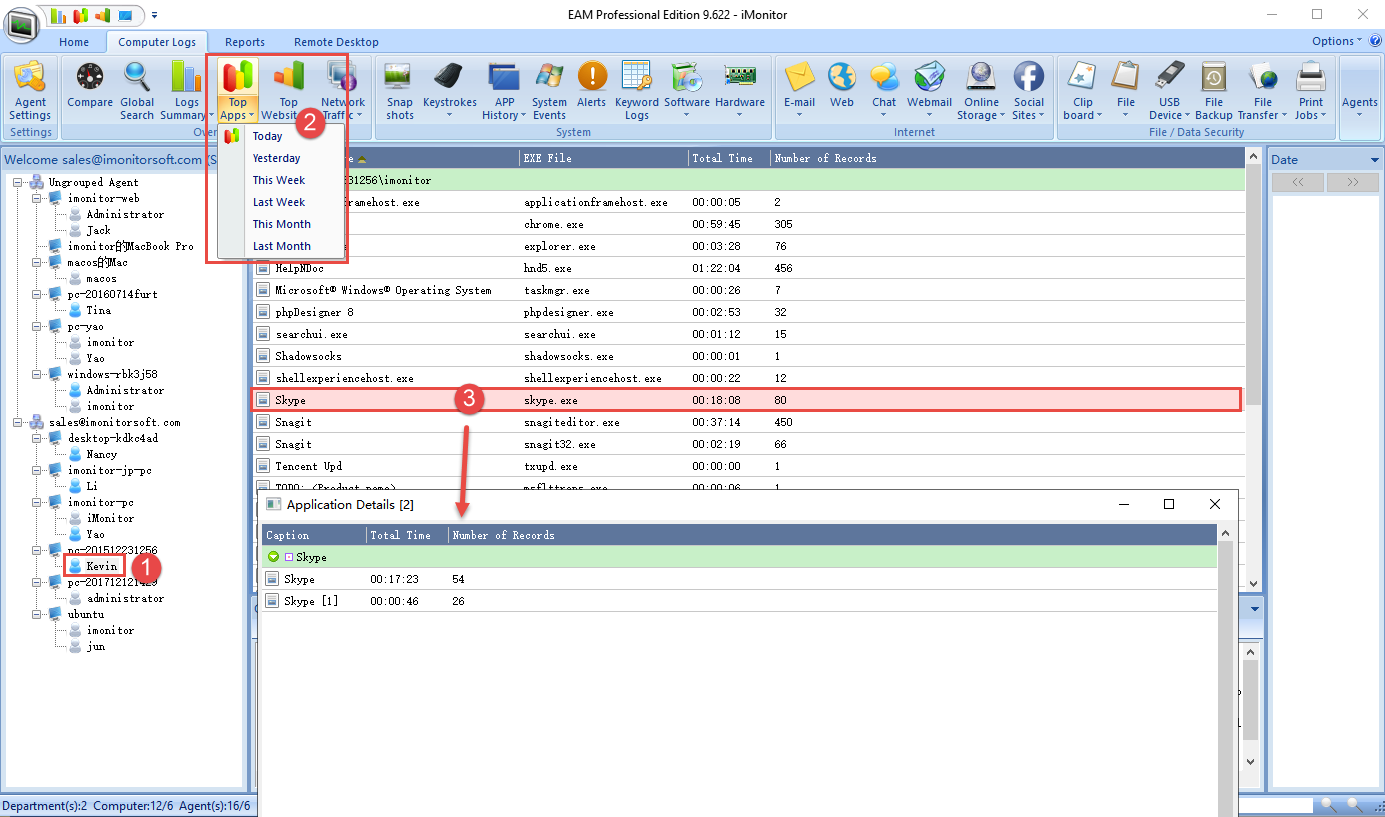
Task: Open Keyword Logs
Action: (637, 90)
